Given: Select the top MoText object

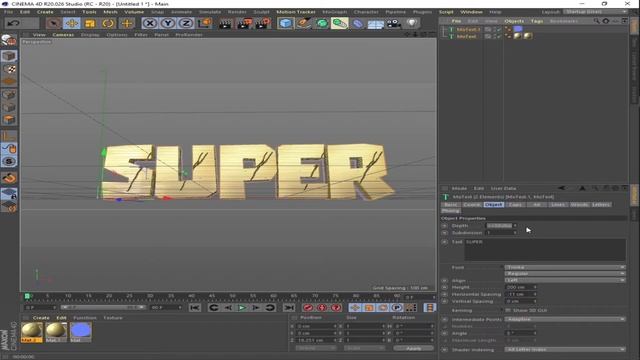Looking at the screenshot, I should (468, 29).
